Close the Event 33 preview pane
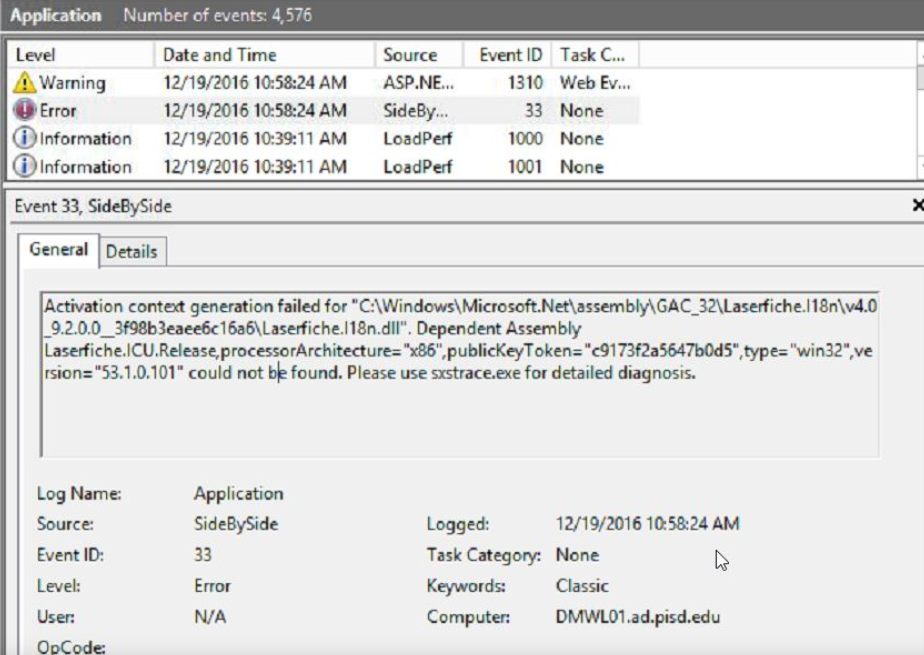 tap(918, 205)
